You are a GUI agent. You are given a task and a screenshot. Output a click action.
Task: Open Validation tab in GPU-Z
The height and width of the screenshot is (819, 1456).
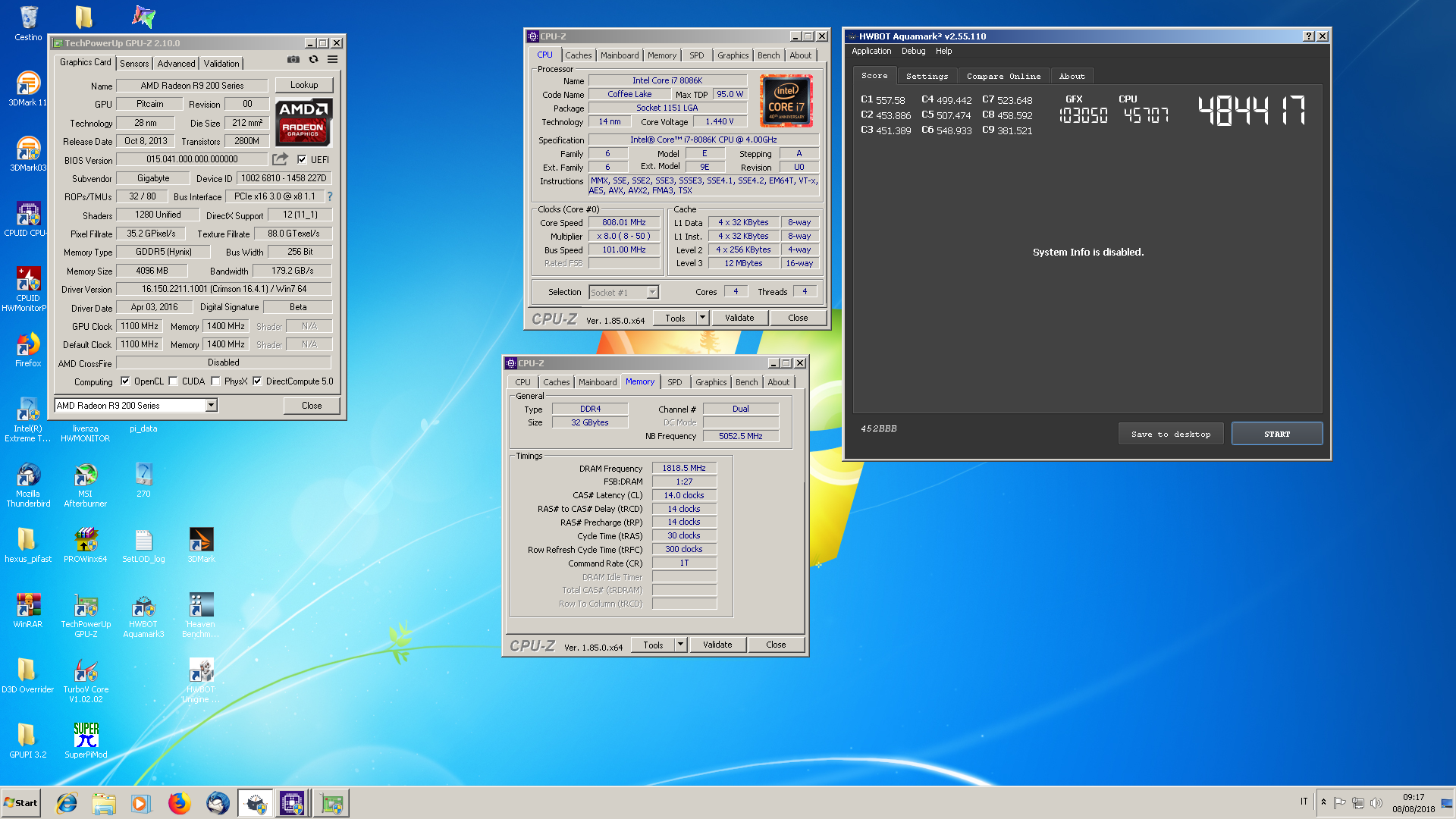[x=221, y=64]
